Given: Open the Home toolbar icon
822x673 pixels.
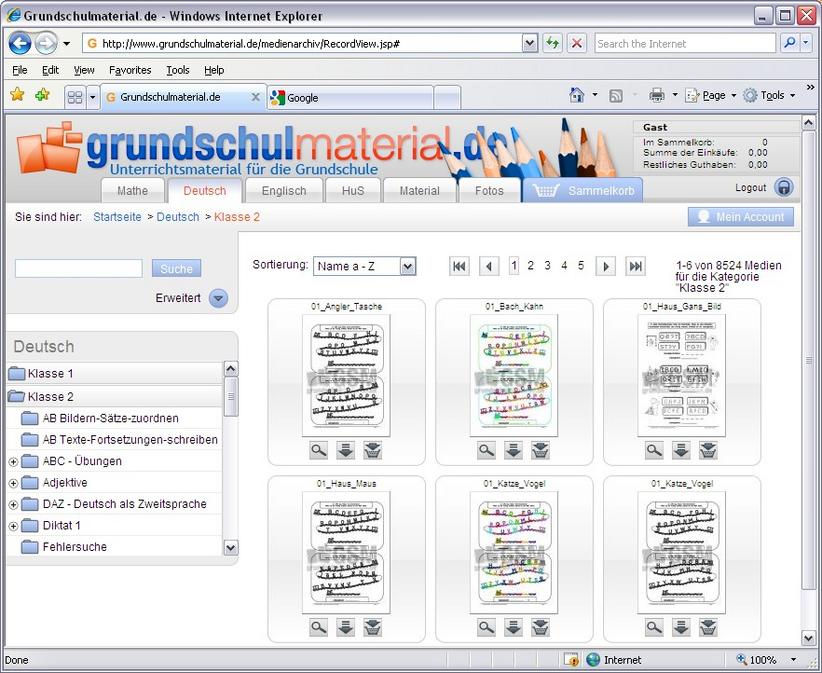Looking at the screenshot, I should point(576,96).
